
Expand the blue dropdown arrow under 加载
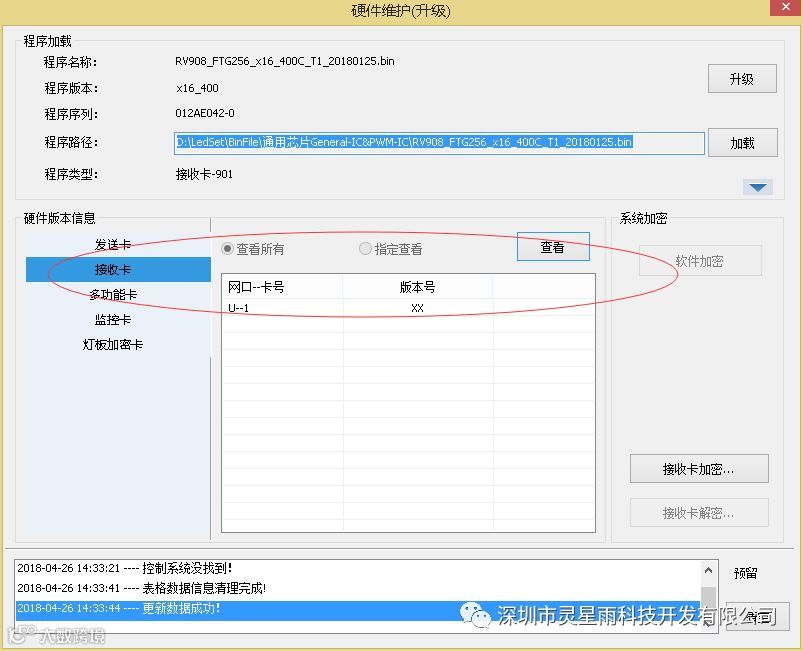(758, 187)
